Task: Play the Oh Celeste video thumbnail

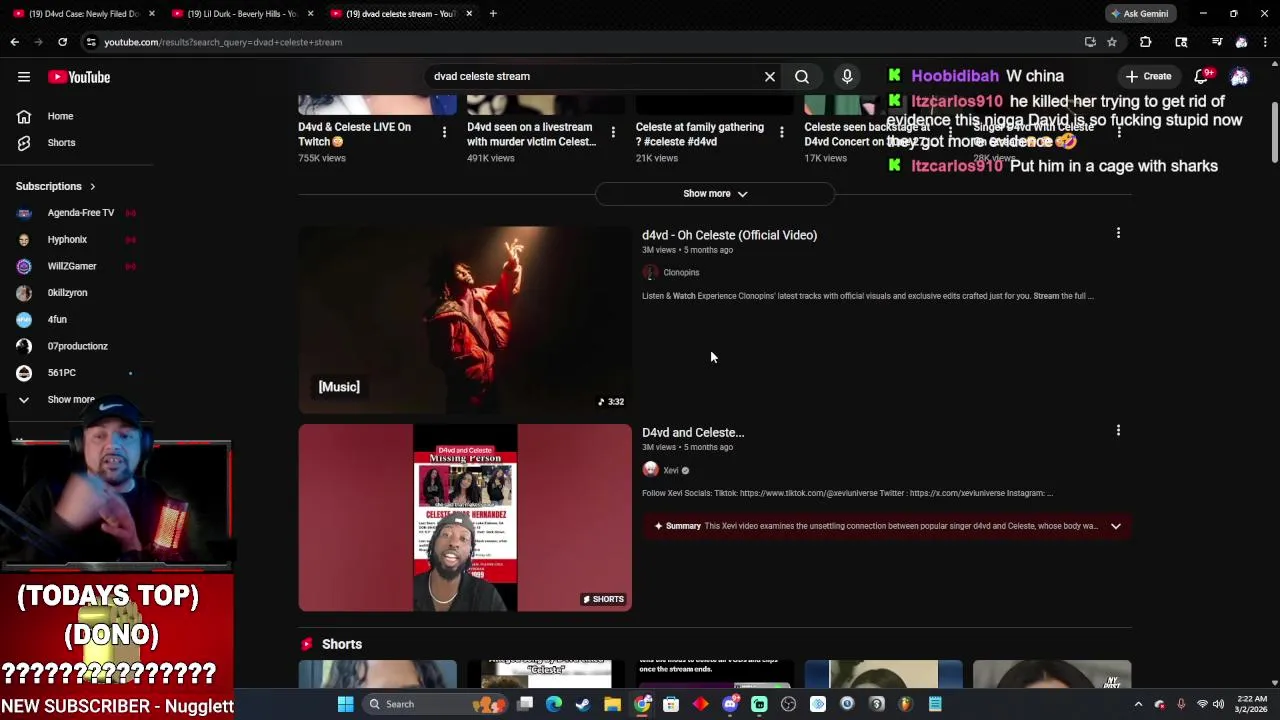Action: tap(465, 320)
